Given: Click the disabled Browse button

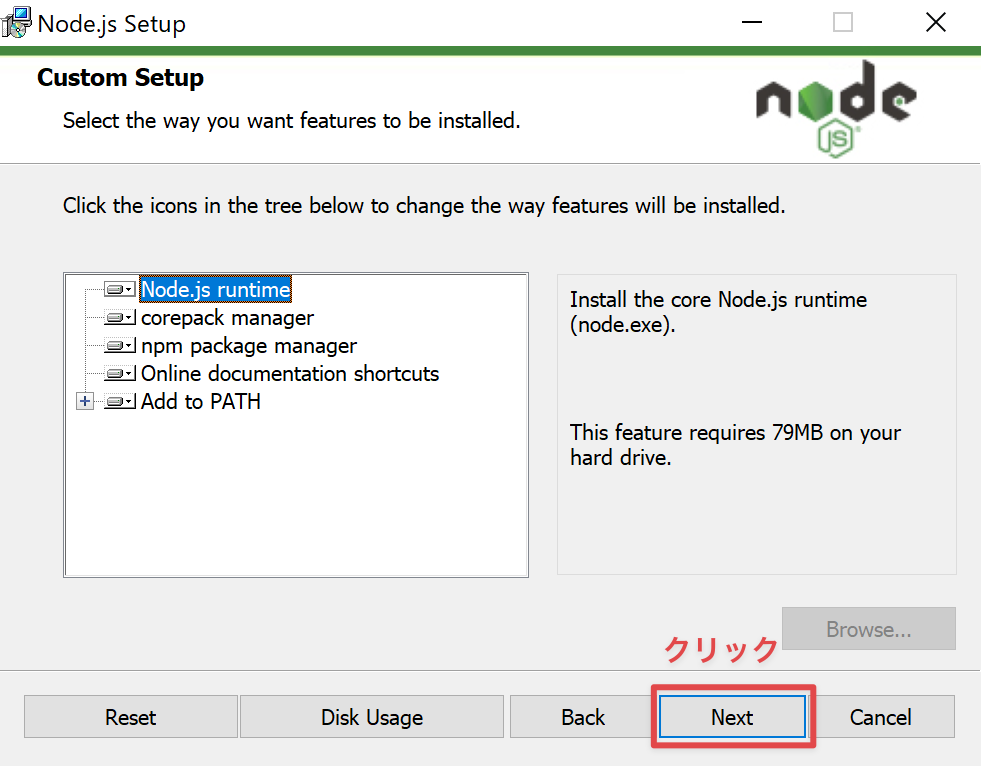Looking at the screenshot, I should click(x=868, y=629).
